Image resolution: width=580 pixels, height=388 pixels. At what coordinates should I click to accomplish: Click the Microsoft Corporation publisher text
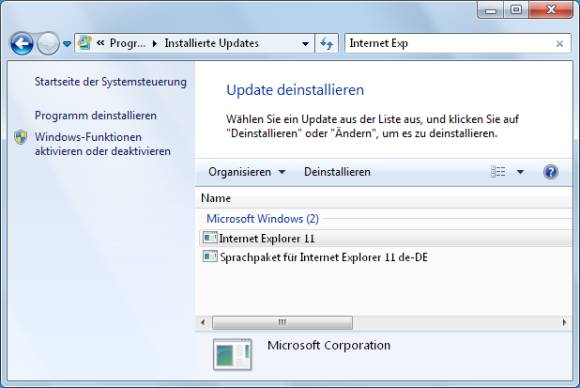click(329, 345)
